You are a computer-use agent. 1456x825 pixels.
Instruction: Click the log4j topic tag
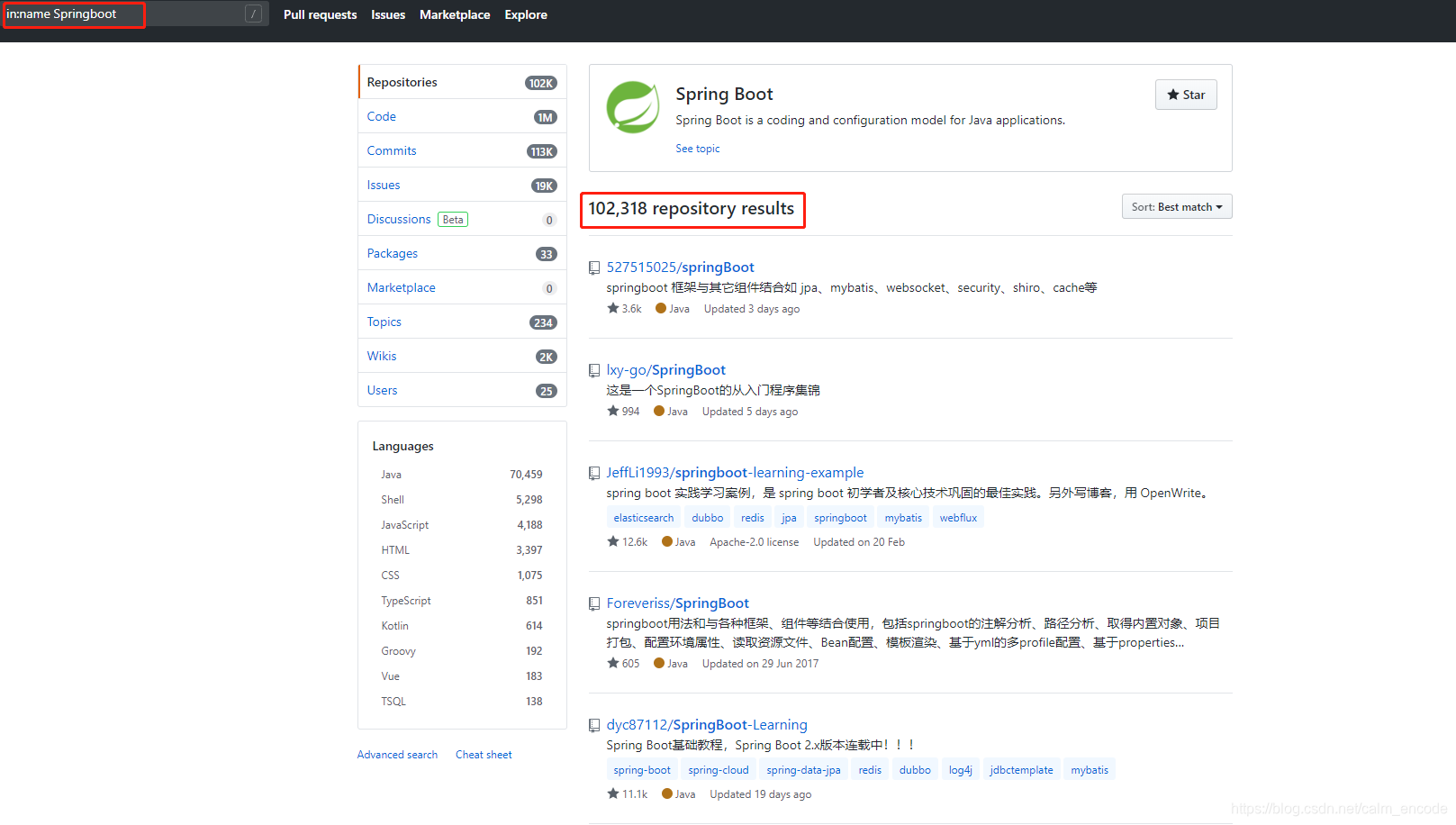961,770
